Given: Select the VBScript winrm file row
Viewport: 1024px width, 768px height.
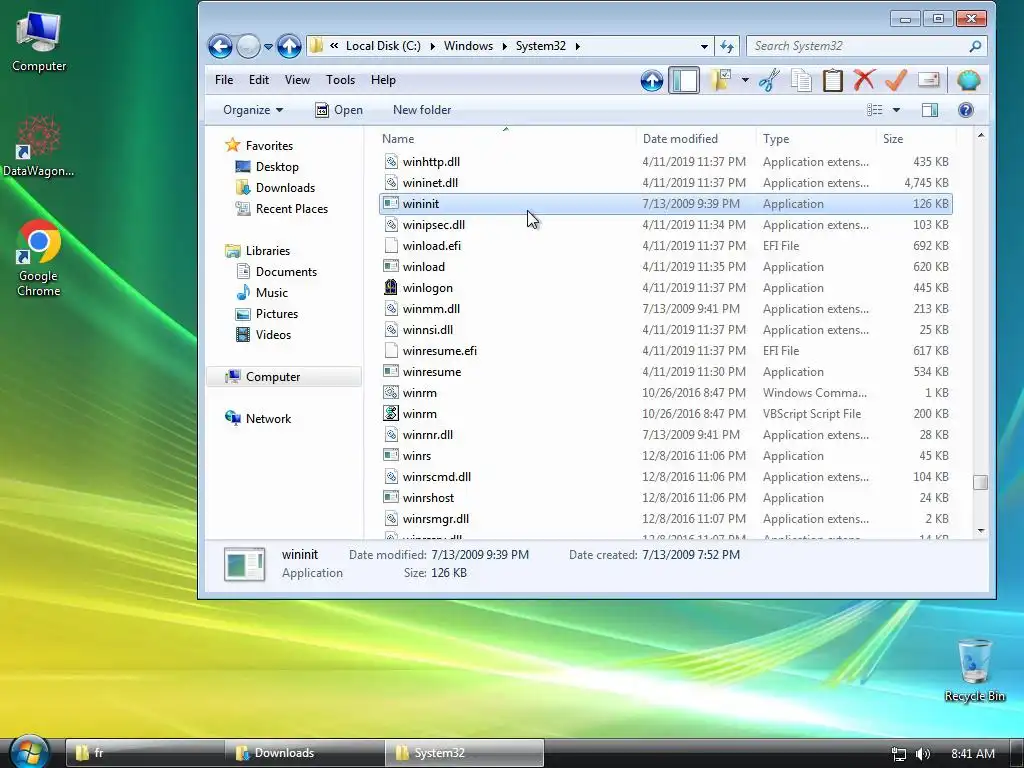Looking at the screenshot, I should (665, 414).
